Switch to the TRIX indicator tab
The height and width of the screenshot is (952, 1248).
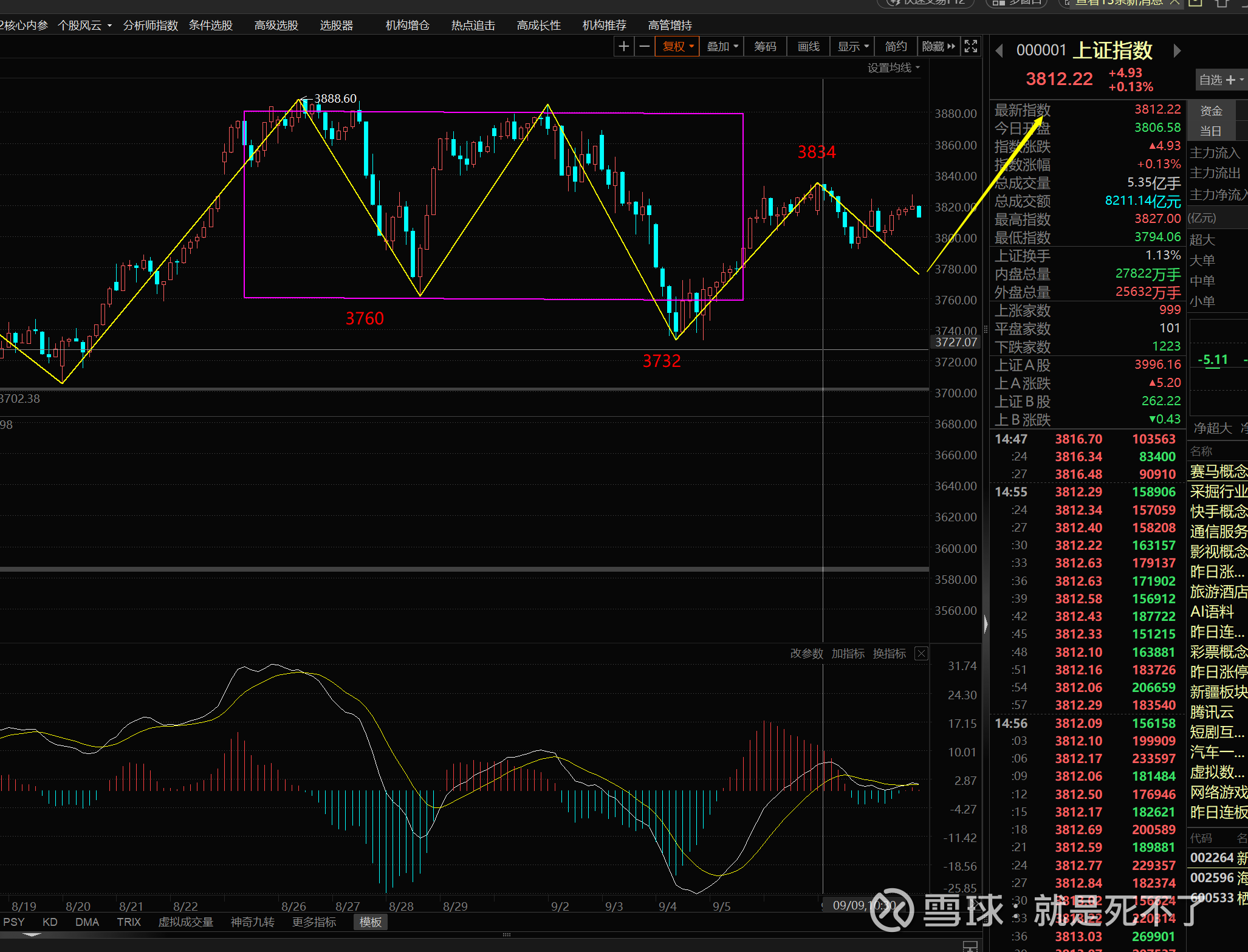128,922
